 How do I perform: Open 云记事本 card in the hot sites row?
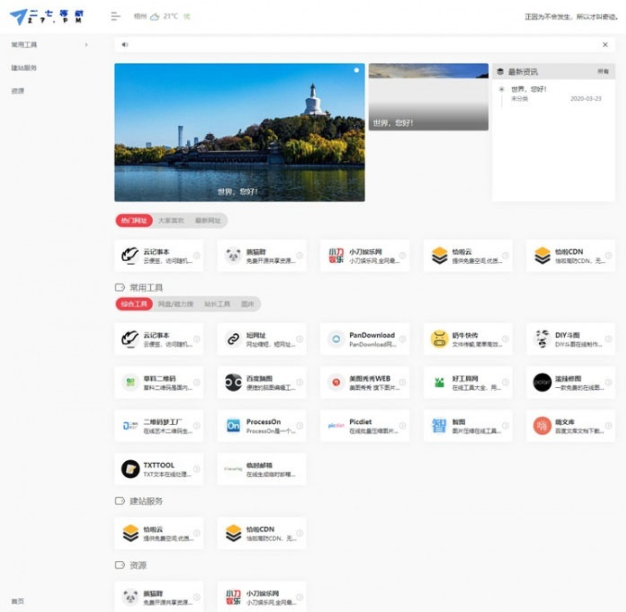(x=159, y=256)
